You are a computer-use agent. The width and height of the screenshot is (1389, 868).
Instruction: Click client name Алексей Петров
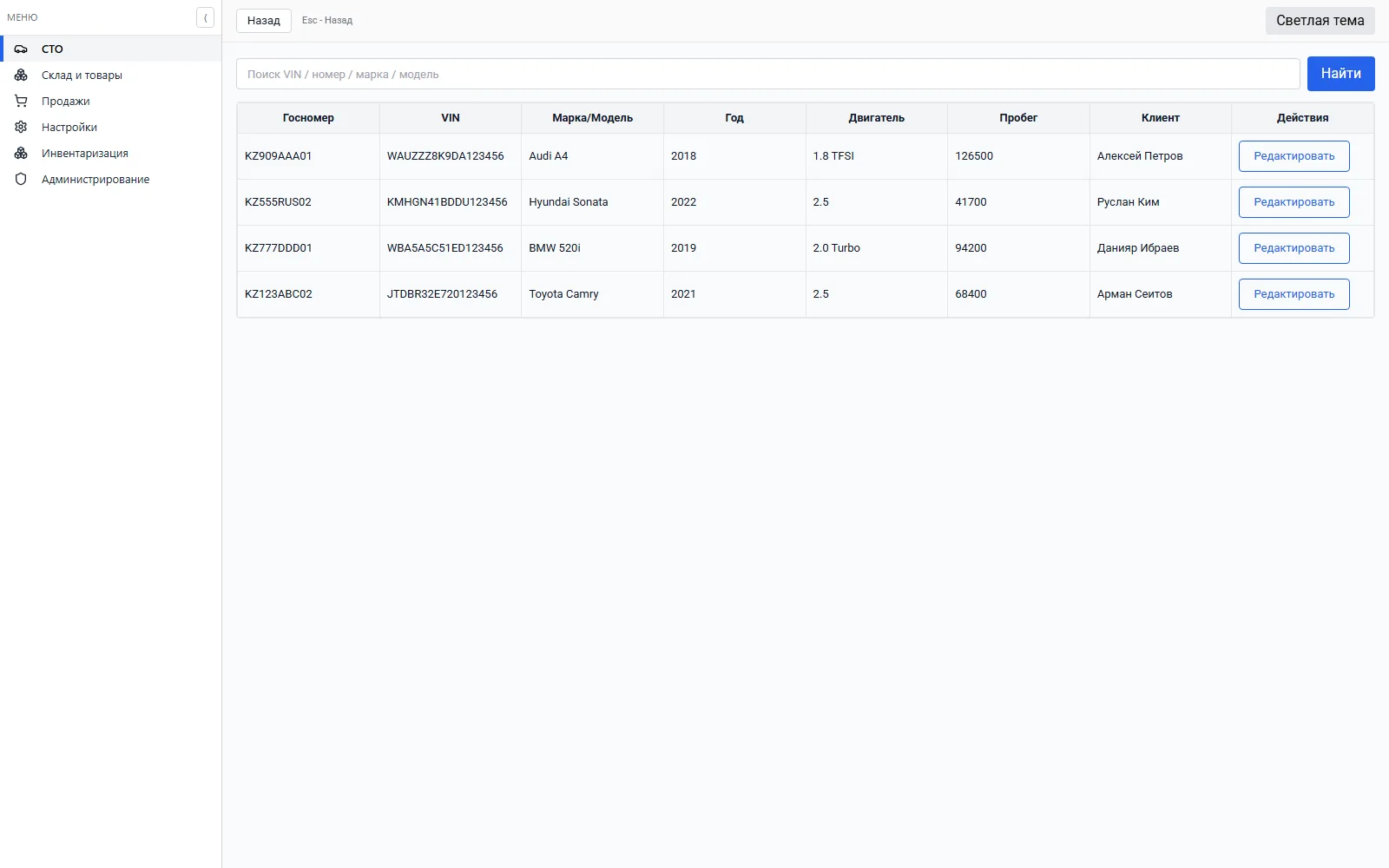click(x=1140, y=156)
